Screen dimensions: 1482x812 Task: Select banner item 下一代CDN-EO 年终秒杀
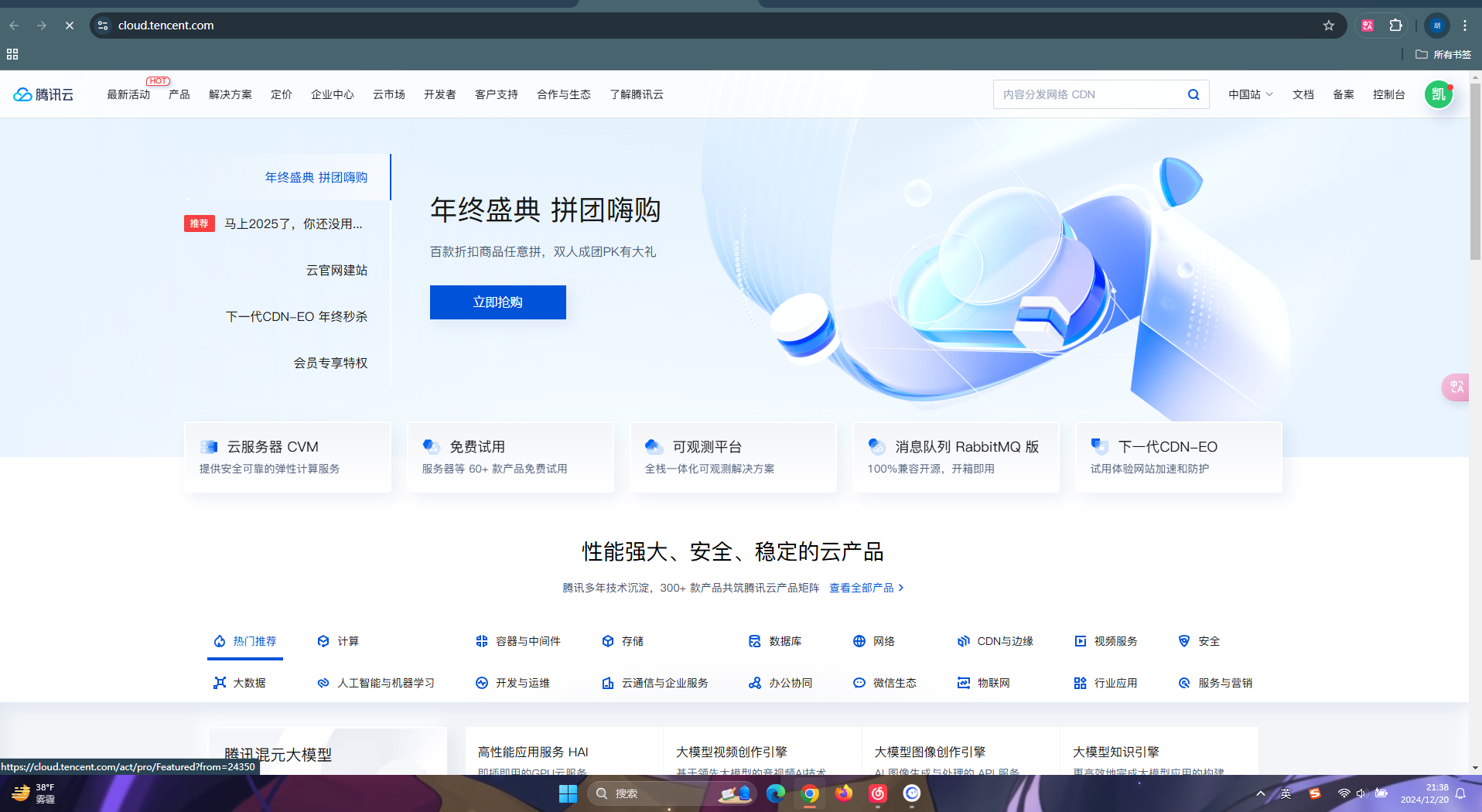297,316
